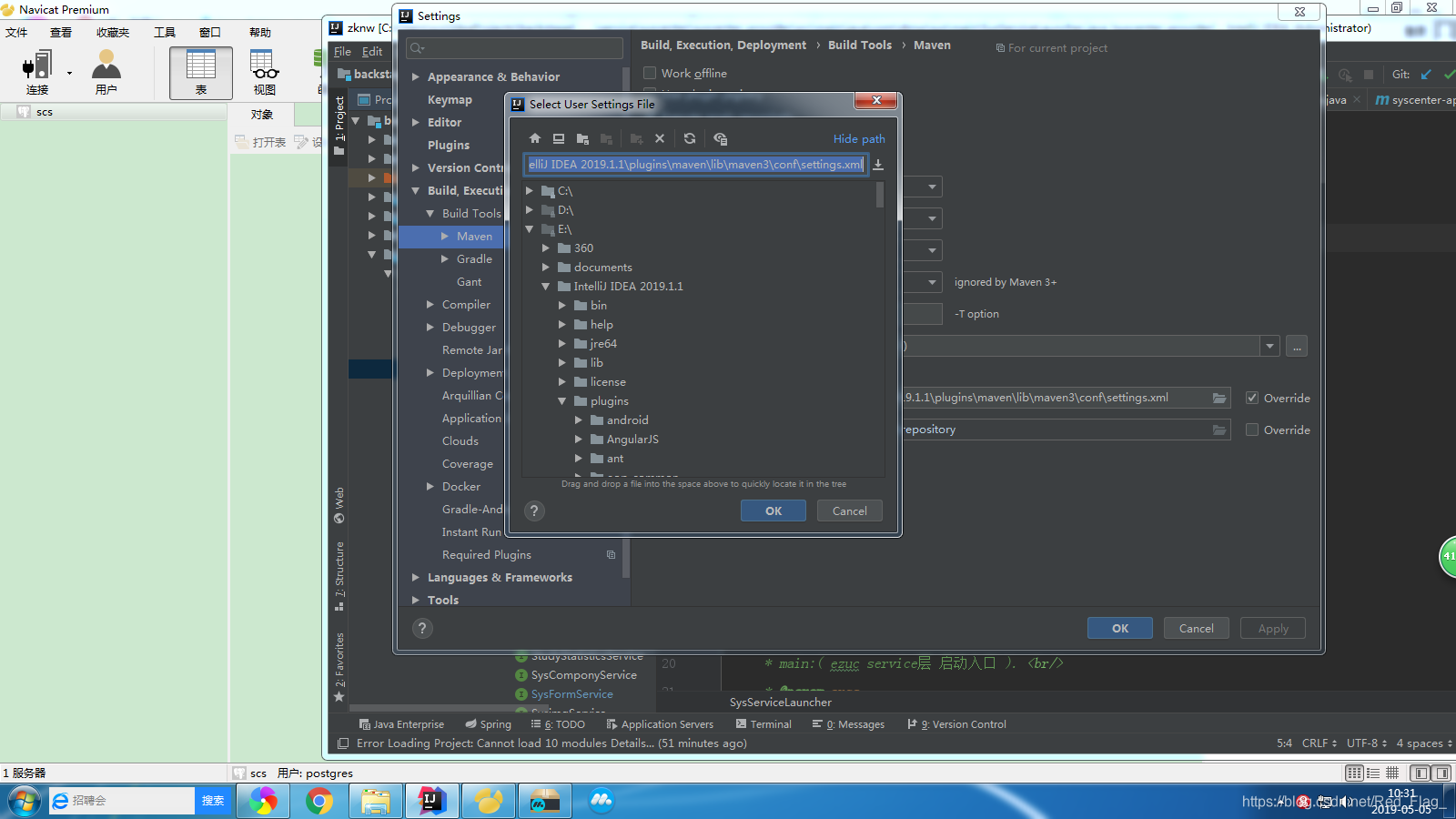Click the Hide path link
Image resolution: width=1456 pixels, height=819 pixels.
click(x=859, y=138)
